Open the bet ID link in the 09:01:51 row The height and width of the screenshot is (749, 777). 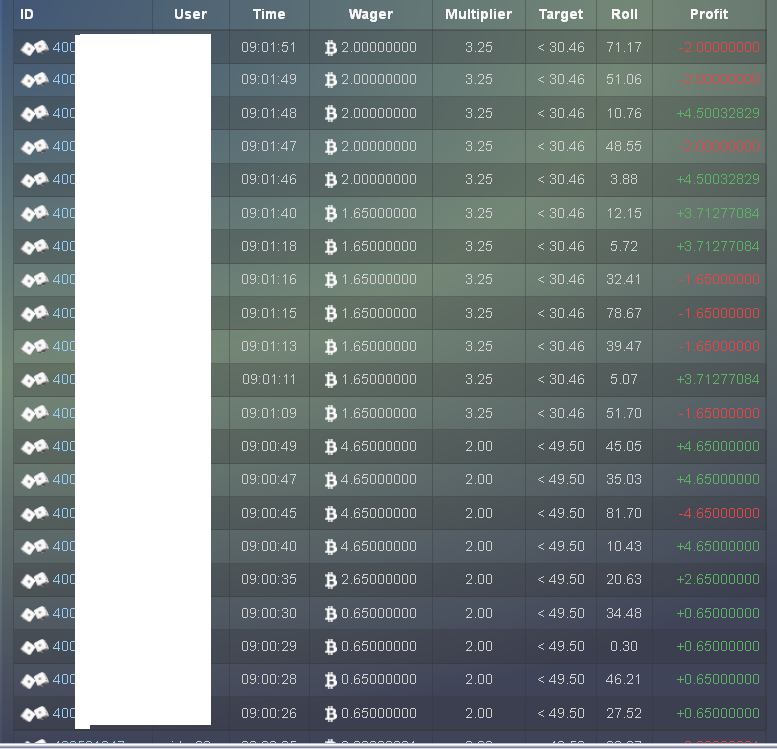[x=64, y=48]
